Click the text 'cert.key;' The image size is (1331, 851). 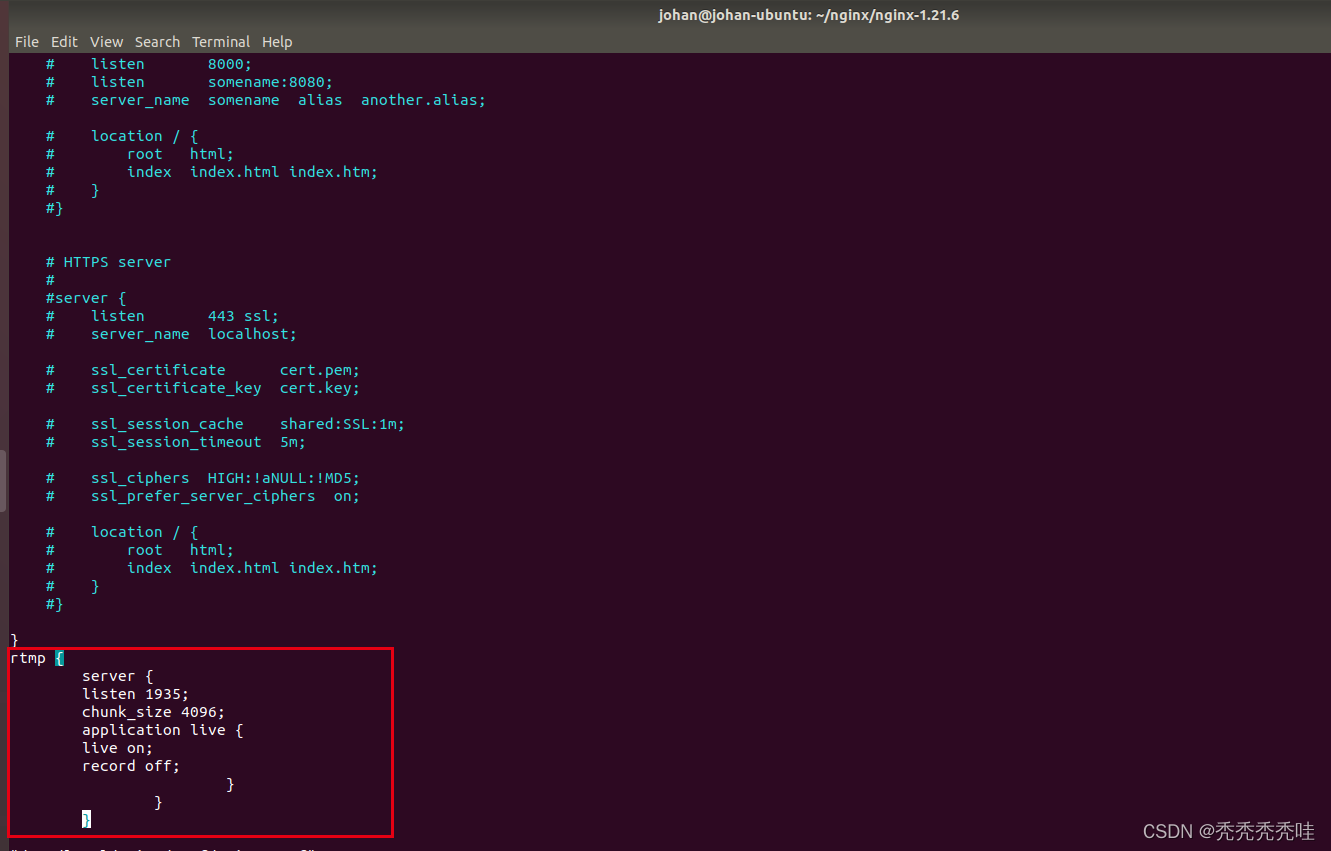(x=320, y=388)
